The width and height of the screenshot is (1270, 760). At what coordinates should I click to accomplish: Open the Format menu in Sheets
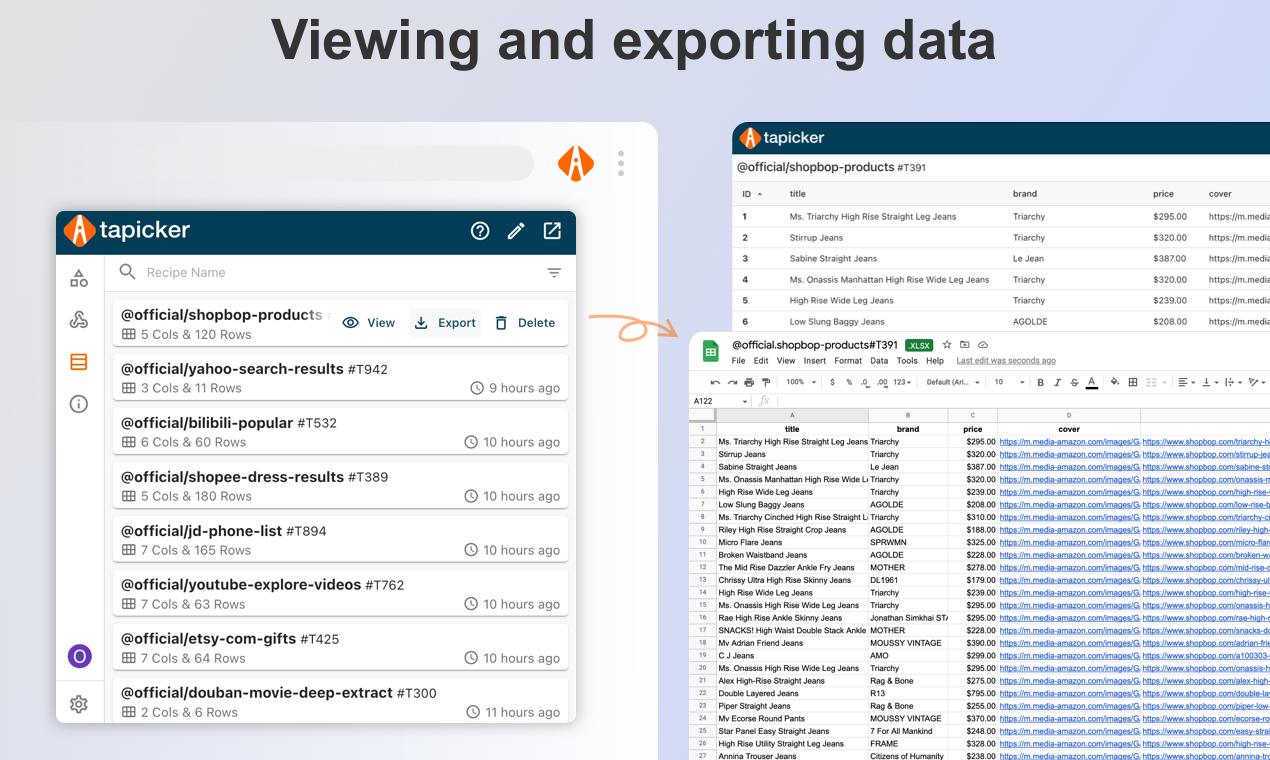(x=848, y=361)
